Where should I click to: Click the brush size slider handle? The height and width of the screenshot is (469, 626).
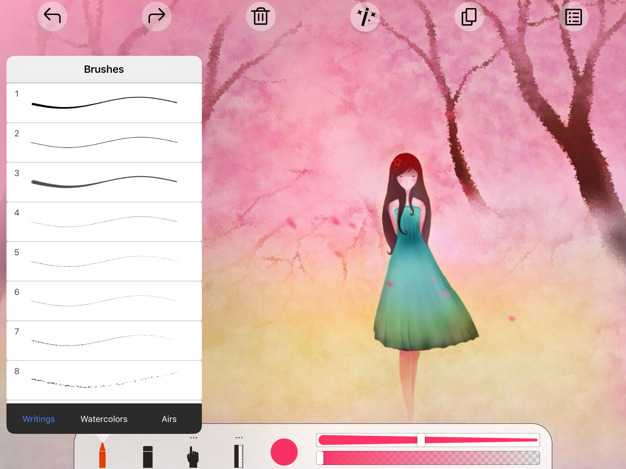pos(421,440)
